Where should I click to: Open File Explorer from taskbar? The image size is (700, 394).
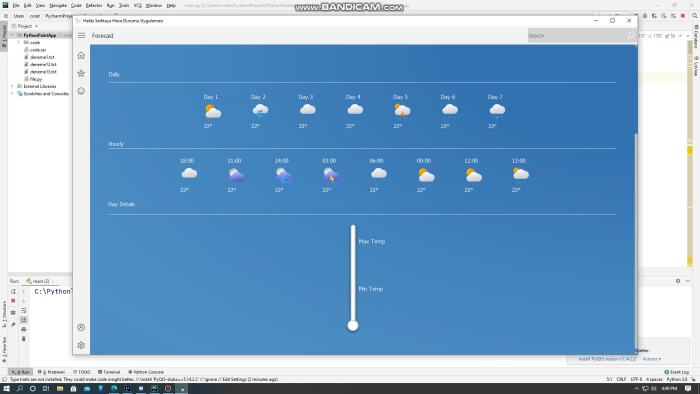click(x=60, y=389)
